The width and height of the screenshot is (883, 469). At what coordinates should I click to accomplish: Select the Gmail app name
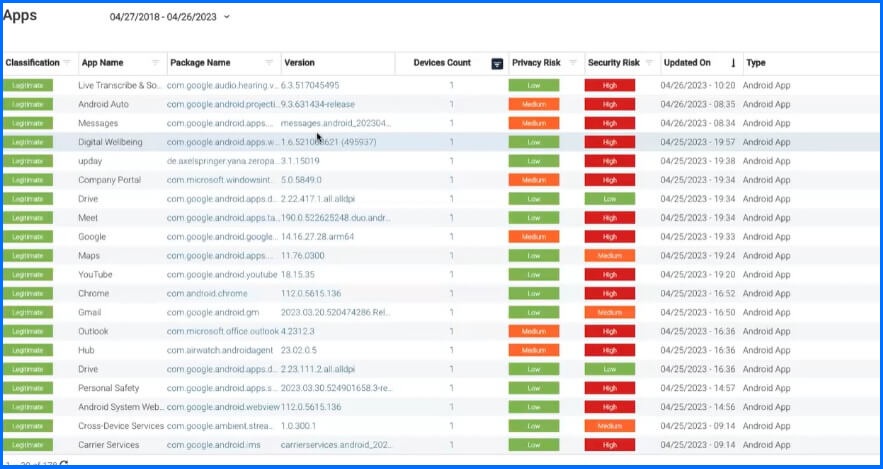[90, 312]
